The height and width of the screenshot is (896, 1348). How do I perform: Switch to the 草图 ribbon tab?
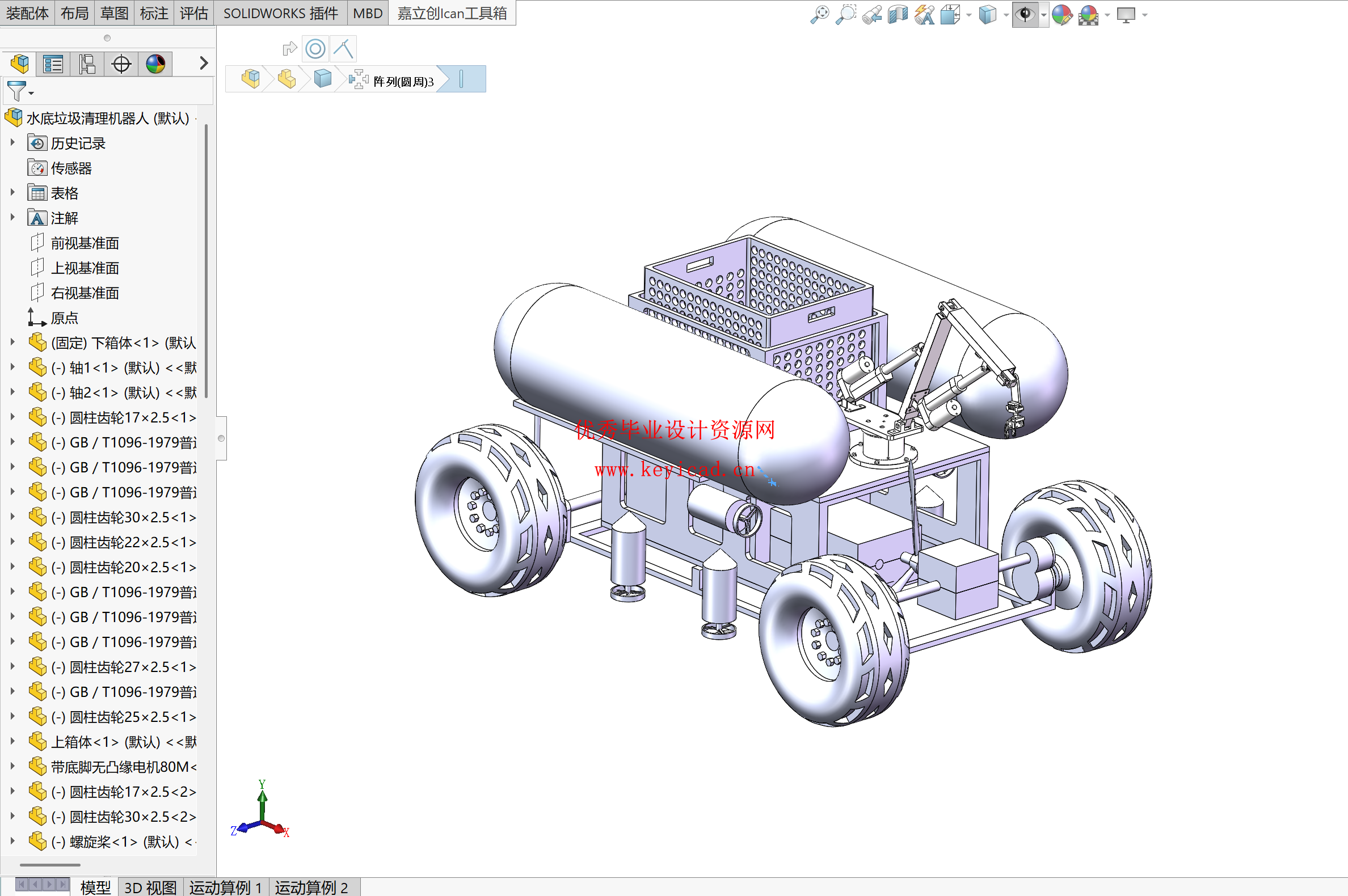[115, 13]
